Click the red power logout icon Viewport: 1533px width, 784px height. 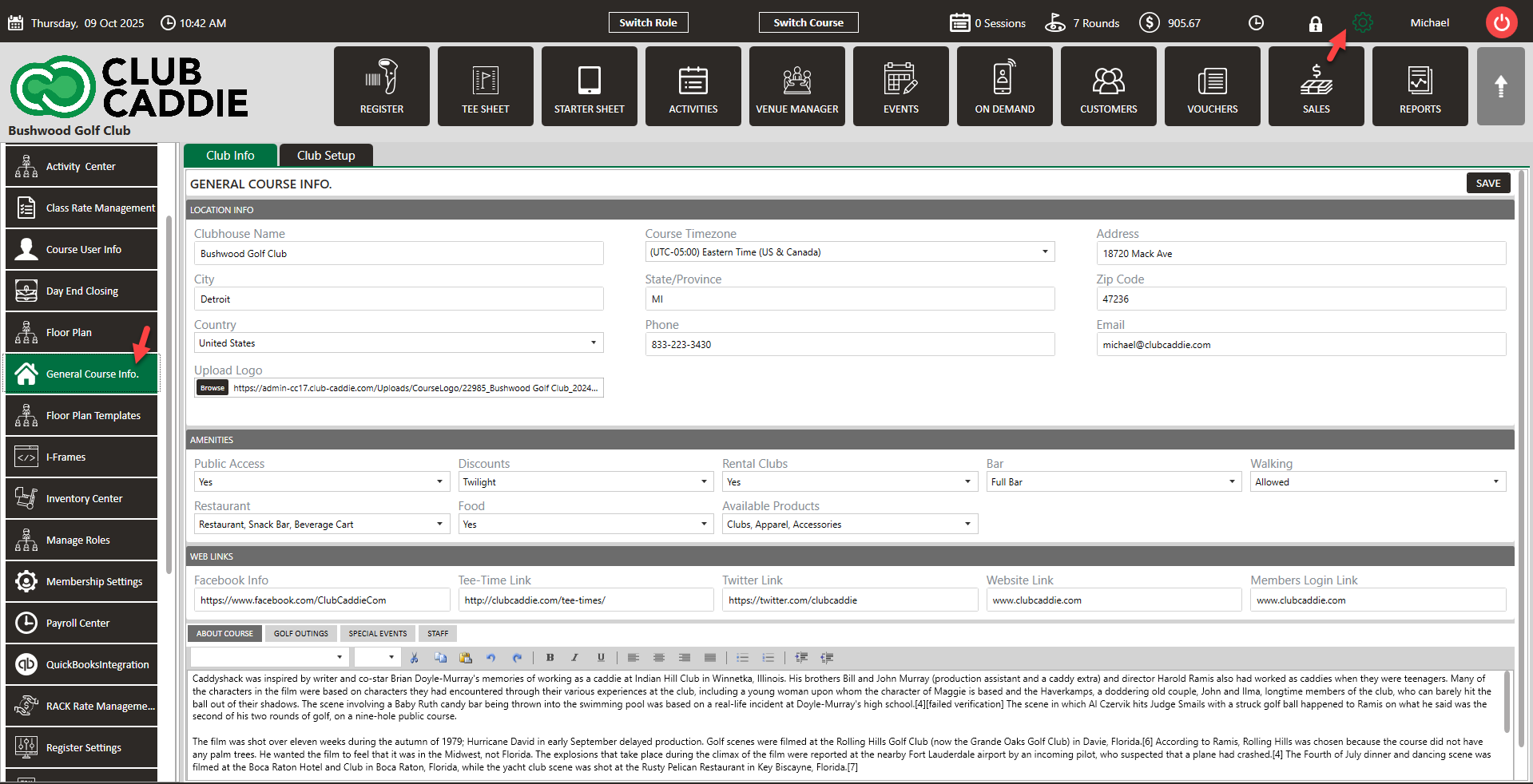pos(1501,22)
